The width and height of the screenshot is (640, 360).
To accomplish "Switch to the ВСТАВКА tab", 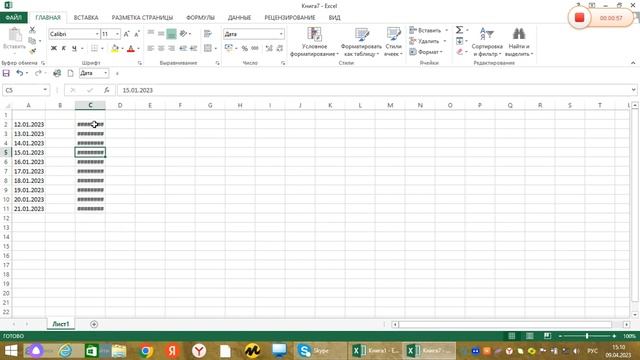I will [86, 18].
